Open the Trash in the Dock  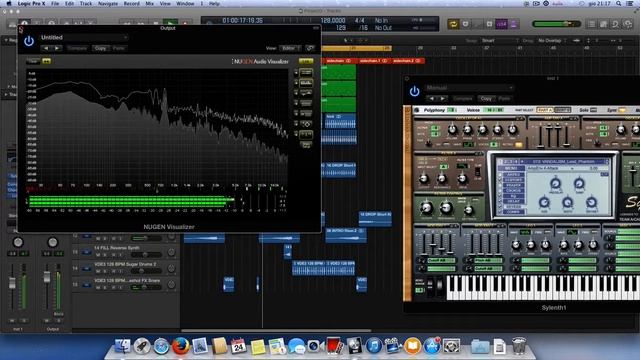pos(519,345)
